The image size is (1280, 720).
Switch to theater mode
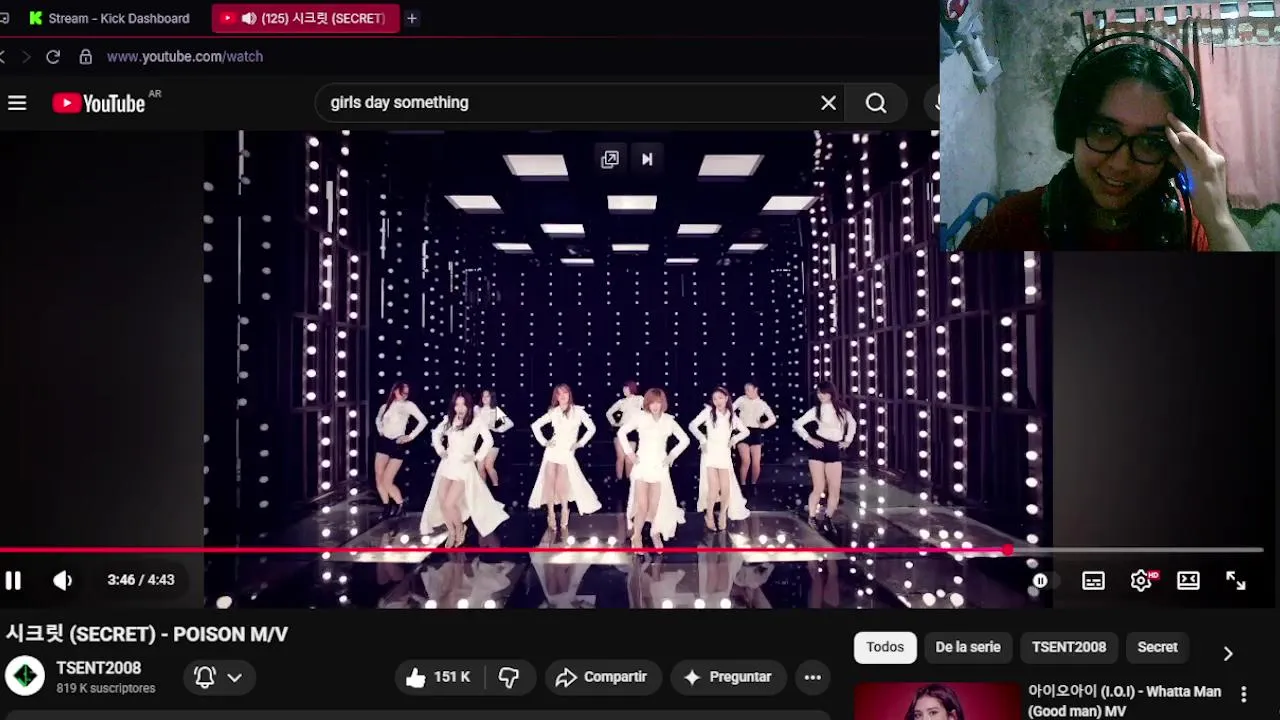point(1188,580)
